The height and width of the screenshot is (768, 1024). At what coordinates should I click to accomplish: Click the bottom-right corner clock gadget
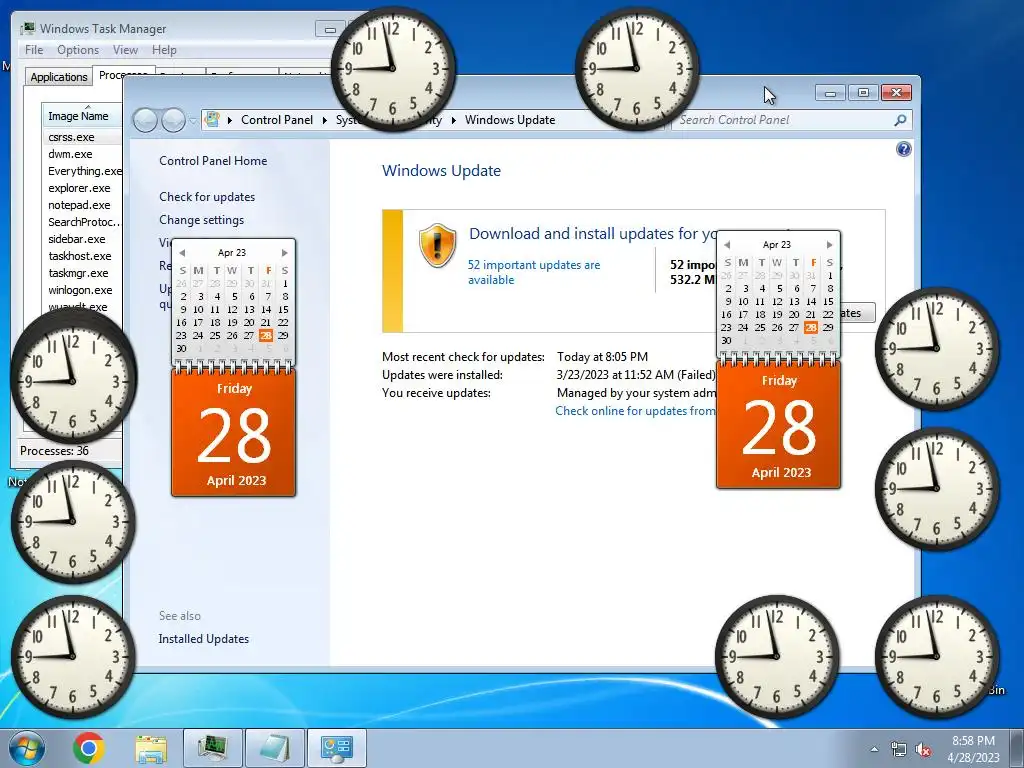[x=936, y=656]
